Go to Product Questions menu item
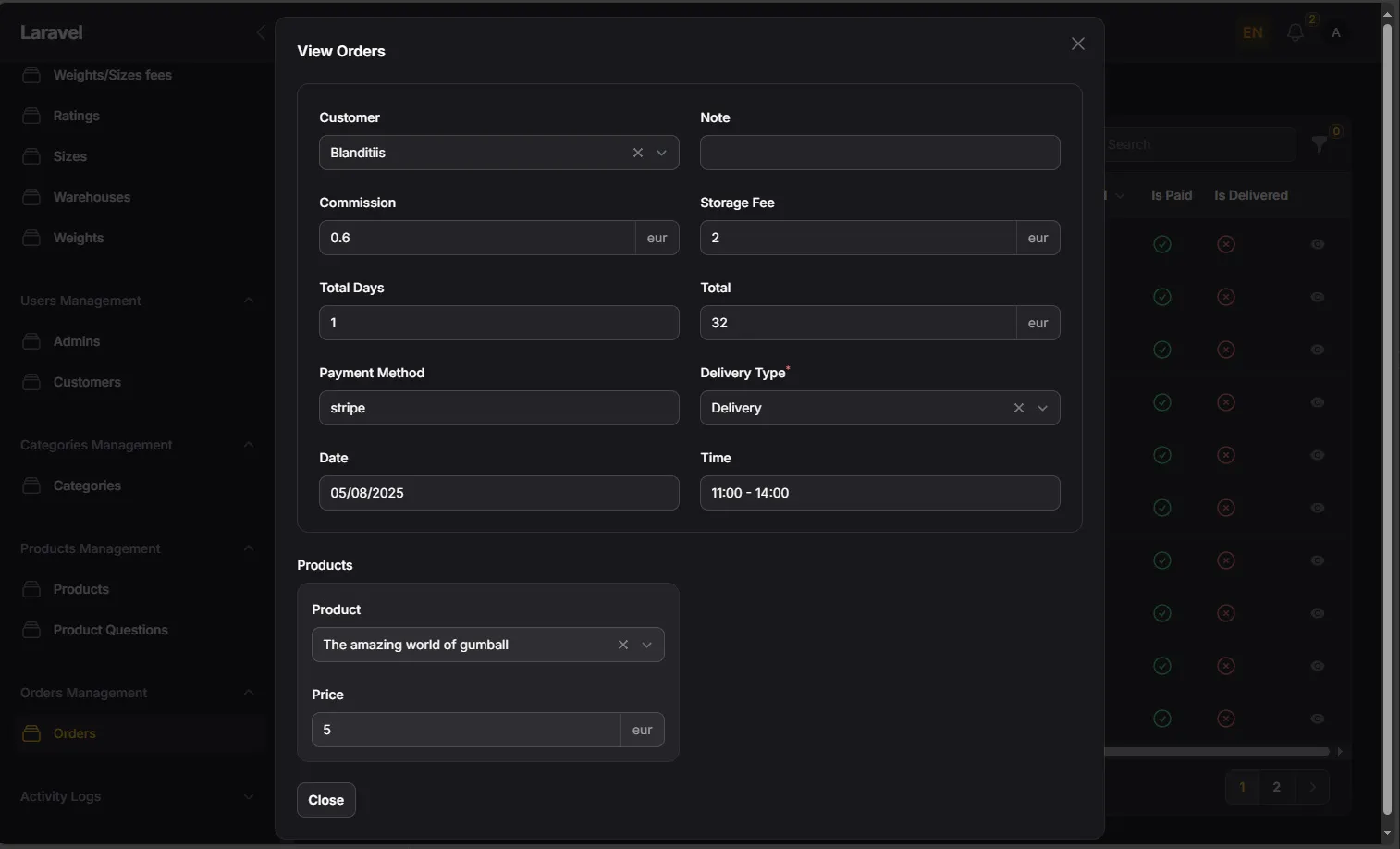1400x849 pixels. tap(111, 630)
